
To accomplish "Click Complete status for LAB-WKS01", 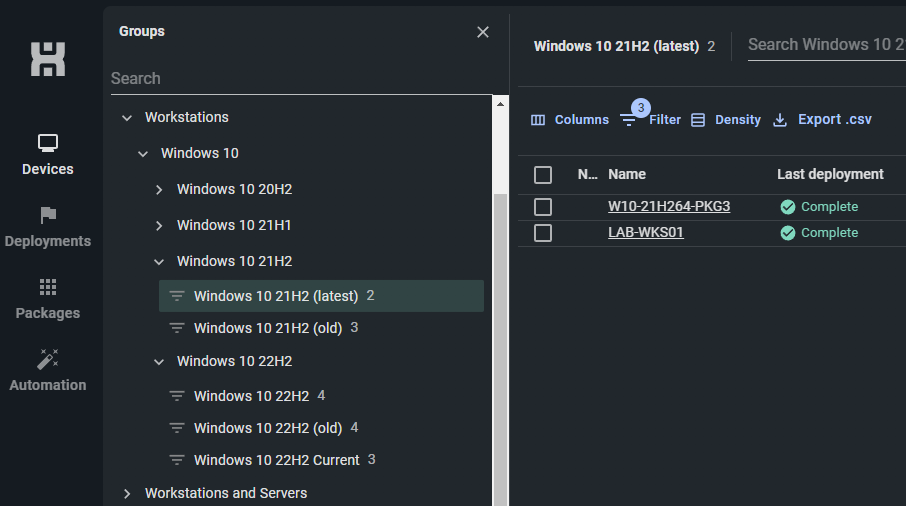I will click(830, 233).
